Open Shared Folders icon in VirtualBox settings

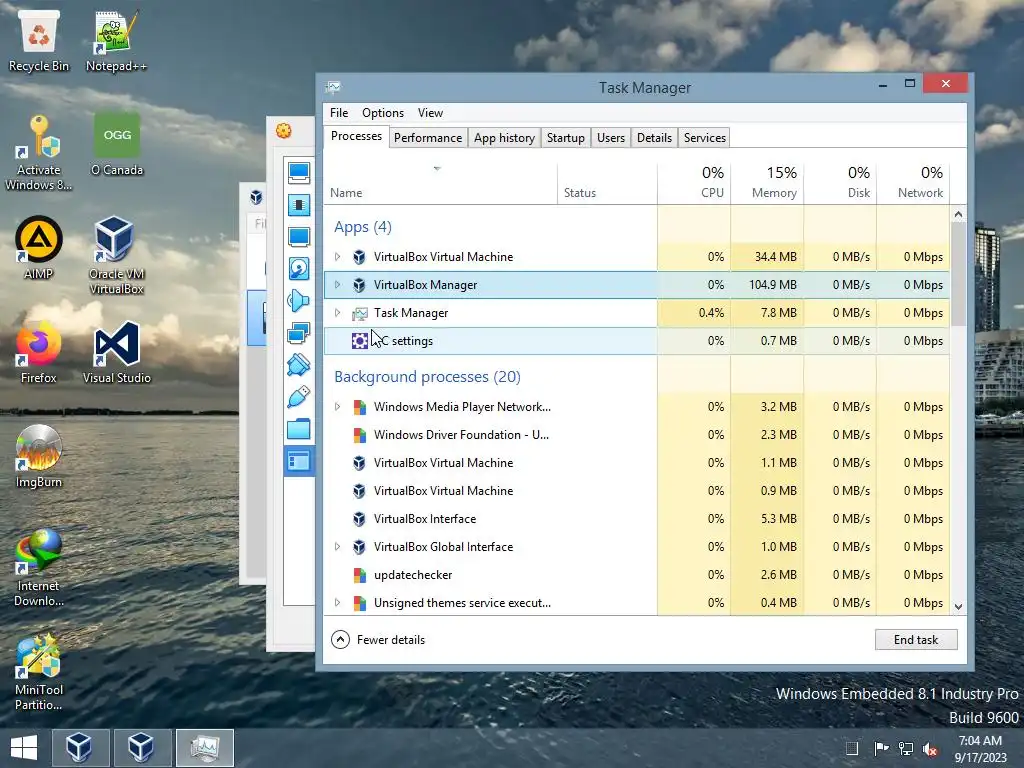coord(299,429)
